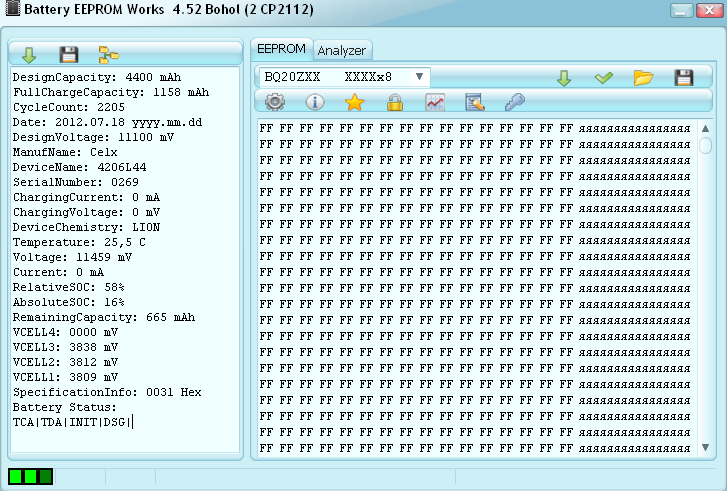Click the VCELL4: 0000 mV line
Image resolution: width=727 pixels, height=491 pixels.
click(x=65, y=332)
